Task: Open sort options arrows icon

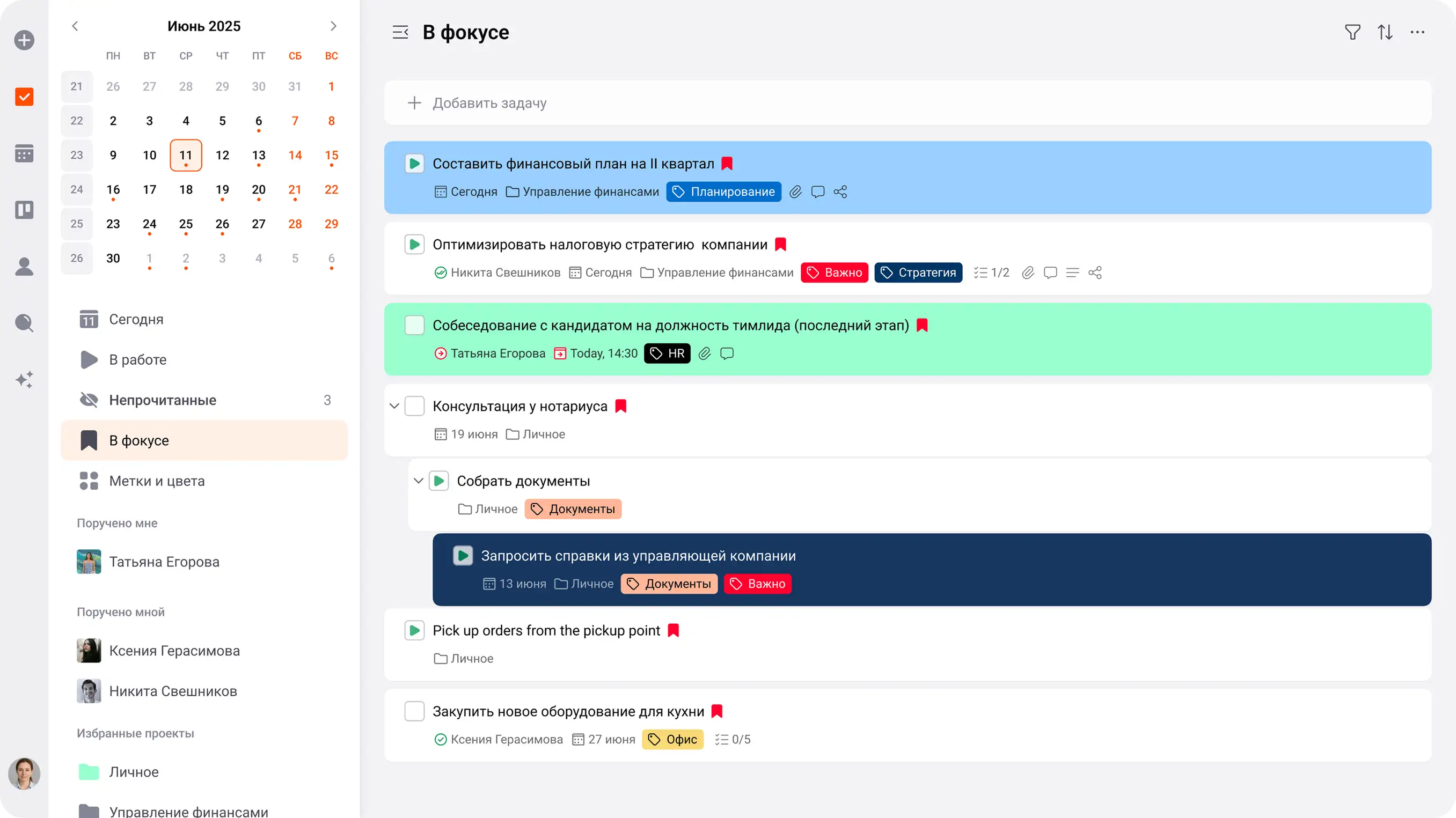Action: [x=1385, y=32]
